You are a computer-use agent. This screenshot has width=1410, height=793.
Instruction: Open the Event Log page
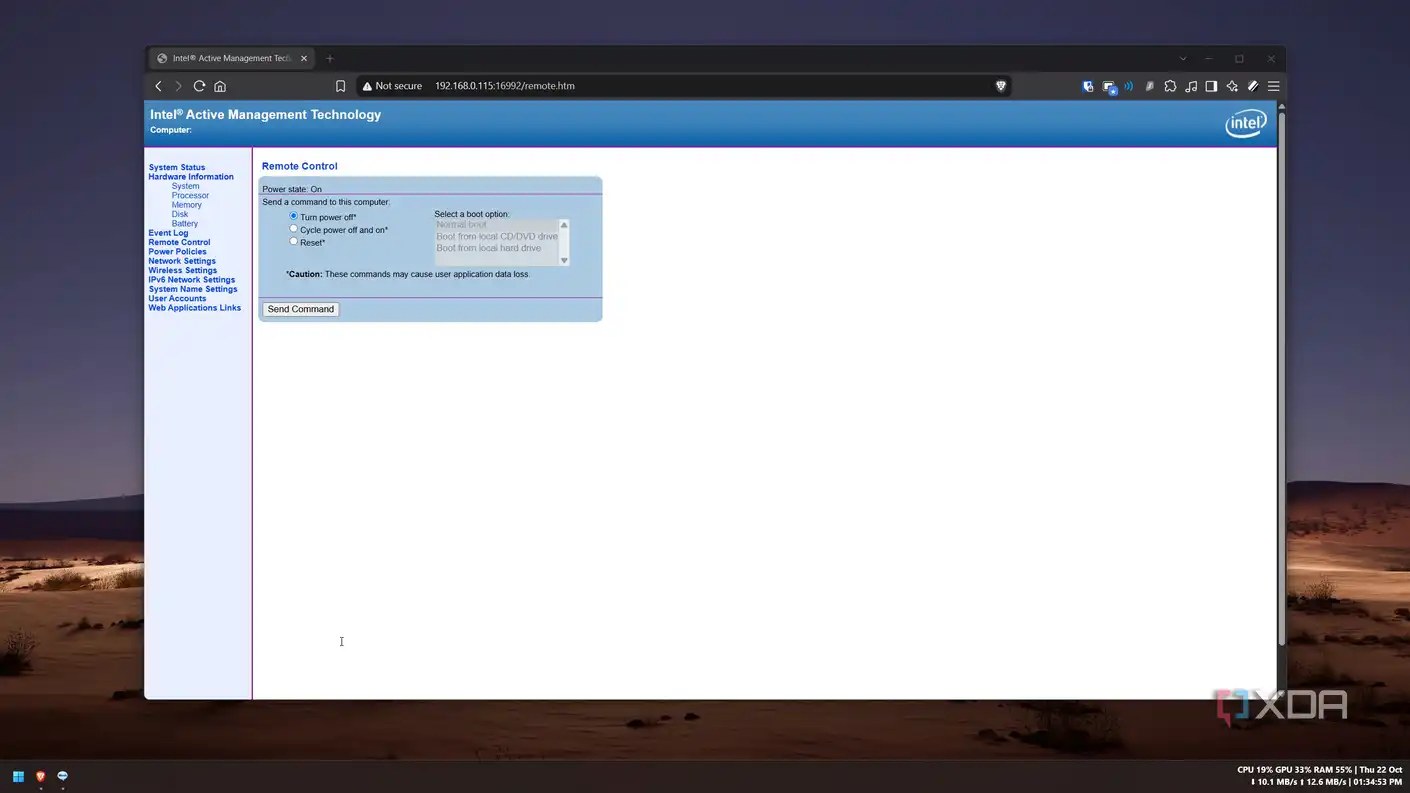pos(168,233)
